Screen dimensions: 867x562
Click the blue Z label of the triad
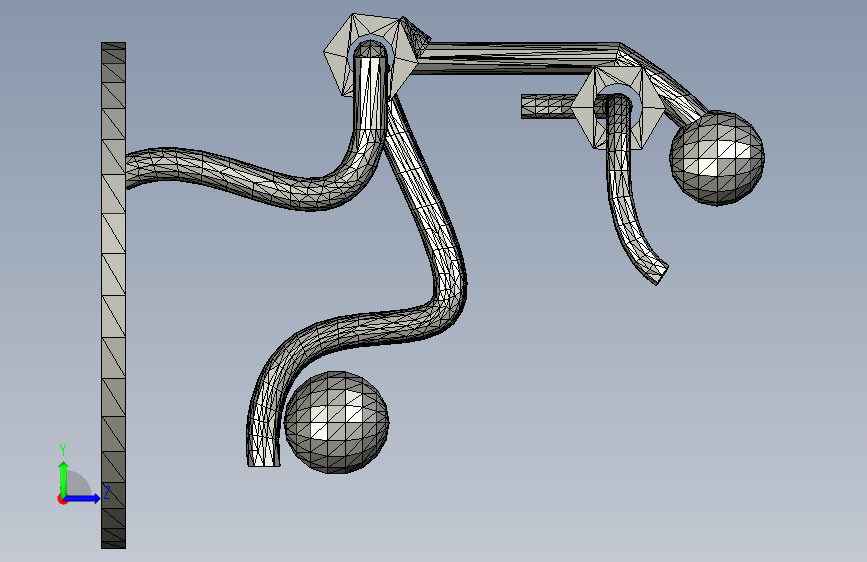coord(107,492)
